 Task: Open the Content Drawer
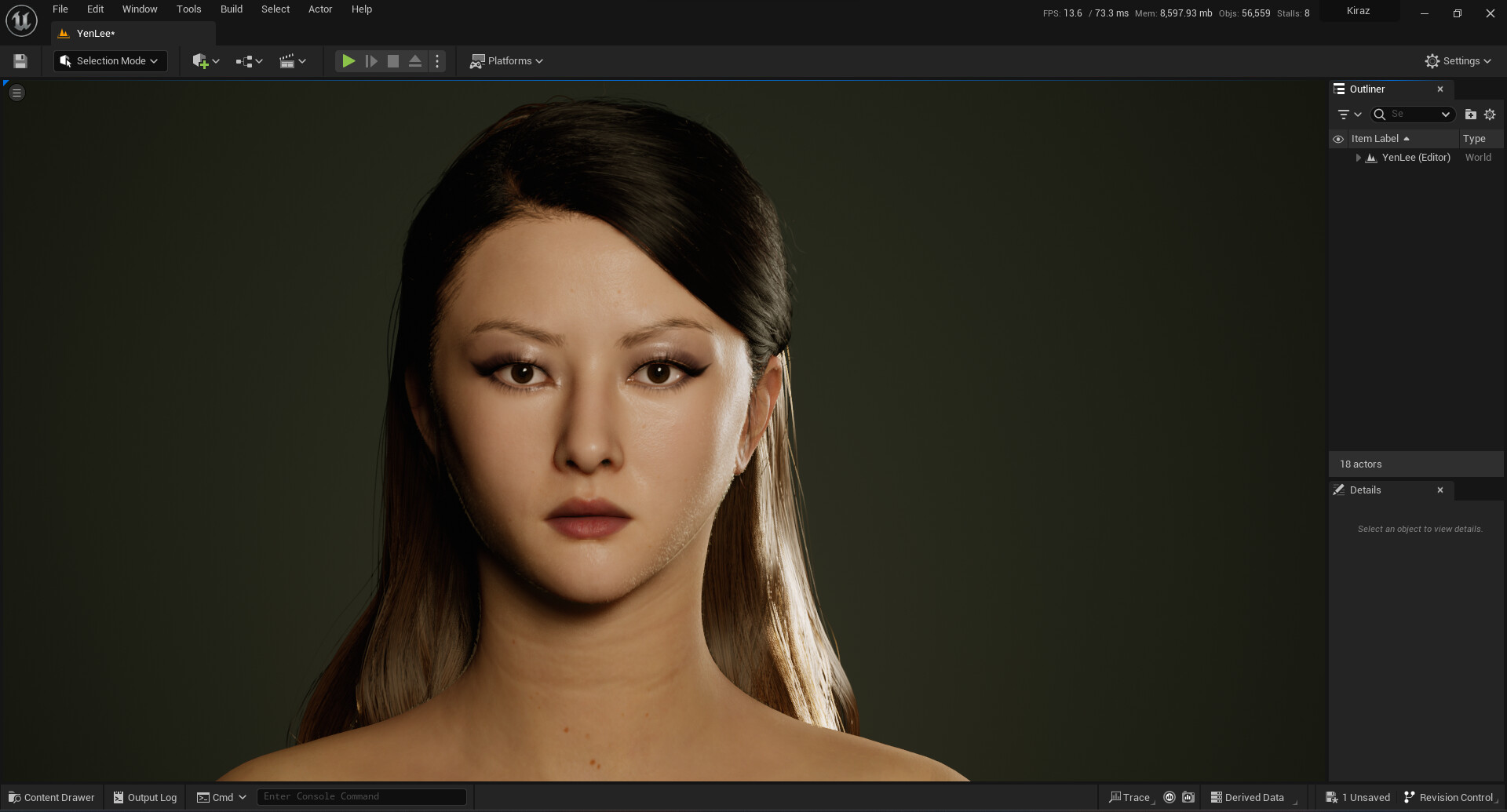51,796
